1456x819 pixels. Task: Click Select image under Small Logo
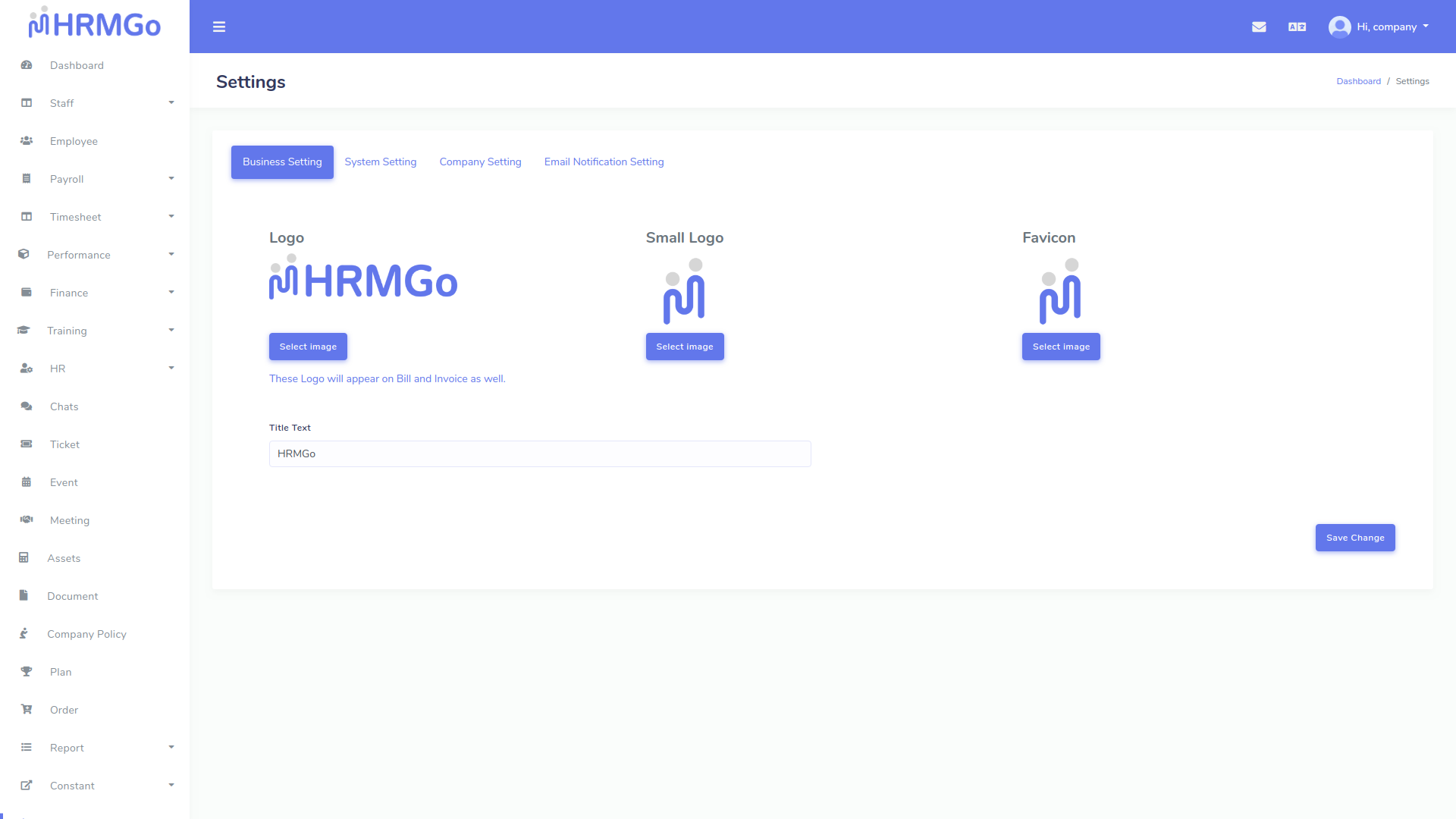click(685, 347)
